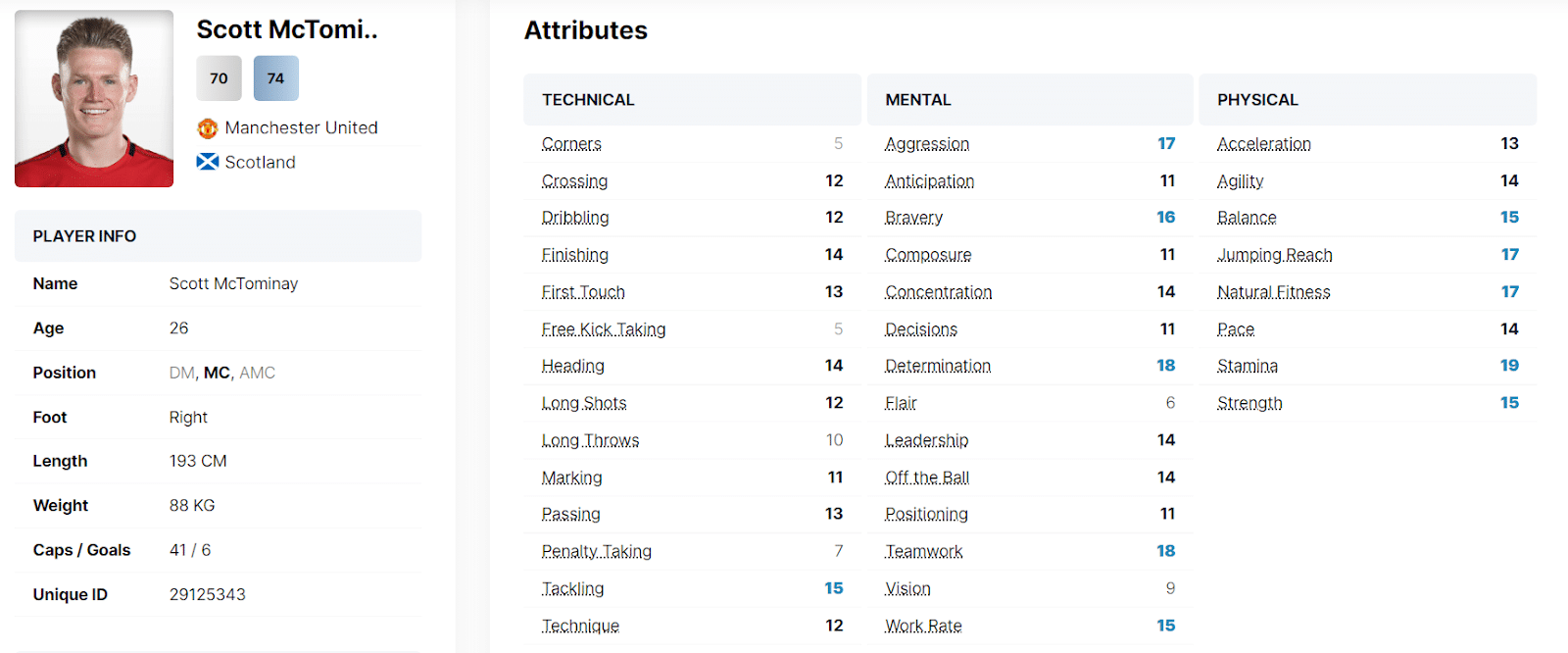Click the TECHNICAL column header
The width and height of the screenshot is (1568, 653).
(x=588, y=100)
